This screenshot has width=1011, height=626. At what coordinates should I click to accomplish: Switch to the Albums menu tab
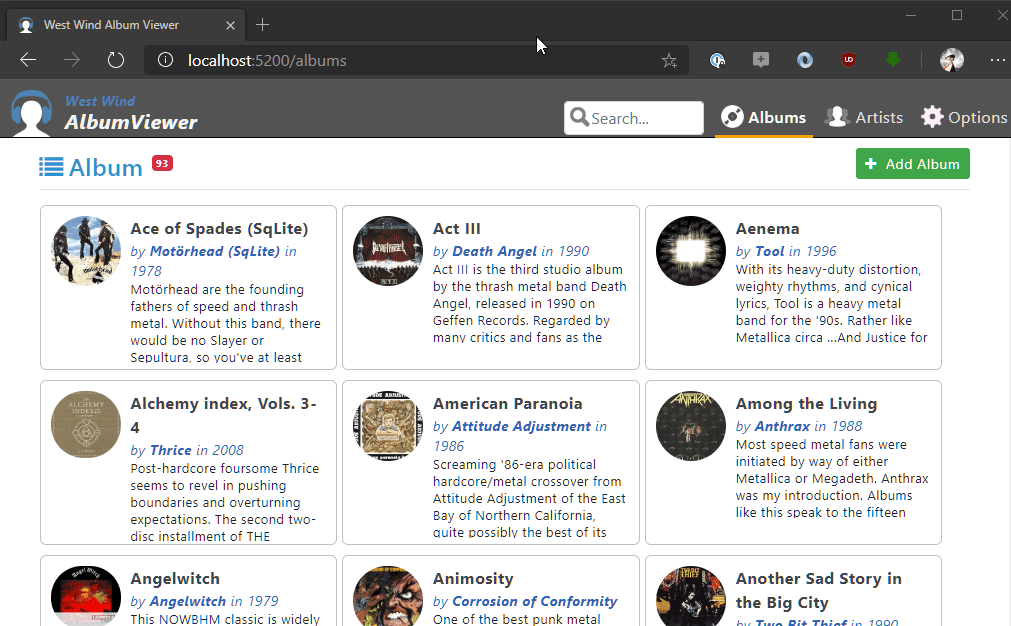pyautogui.click(x=763, y=117)
